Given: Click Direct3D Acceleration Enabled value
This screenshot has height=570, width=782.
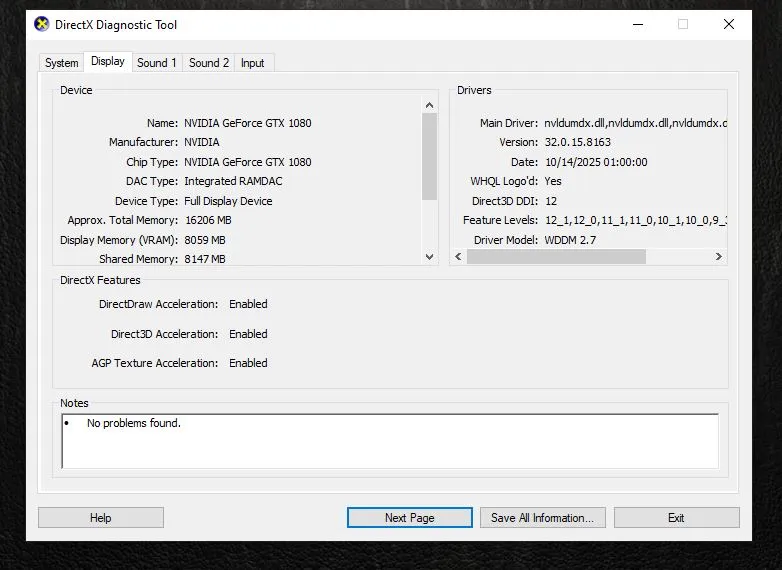Looking at the screenshot, I should [x=248, y=334].
